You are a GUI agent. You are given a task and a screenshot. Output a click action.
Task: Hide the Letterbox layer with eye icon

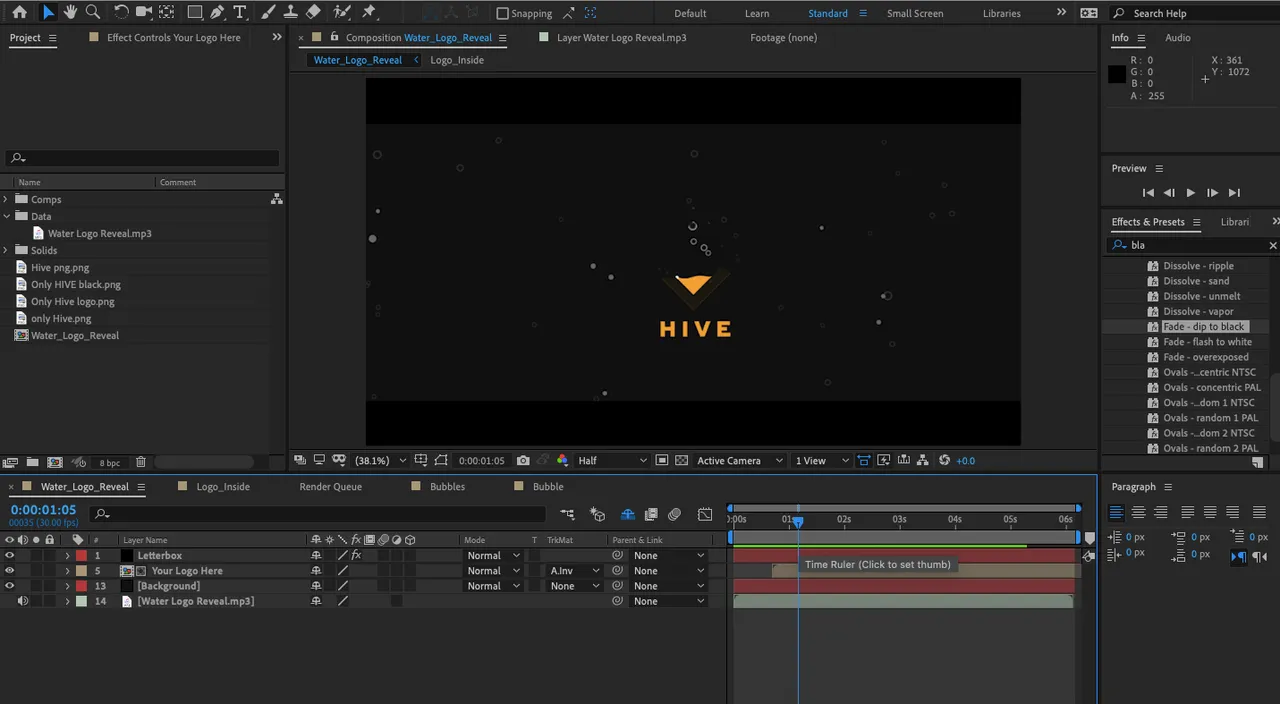tap(10, 556)
